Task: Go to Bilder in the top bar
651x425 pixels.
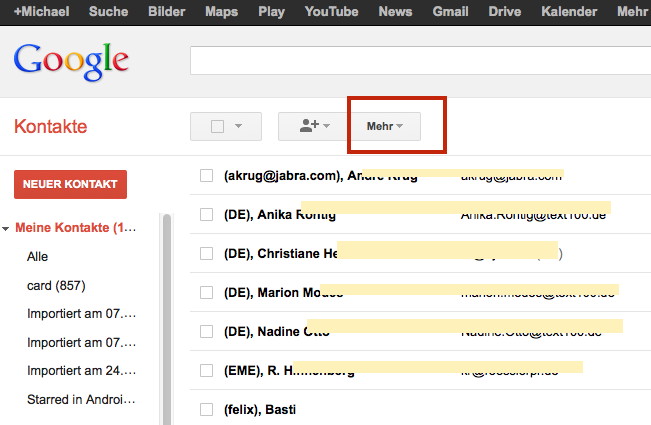Action: (x=166, y=11)
